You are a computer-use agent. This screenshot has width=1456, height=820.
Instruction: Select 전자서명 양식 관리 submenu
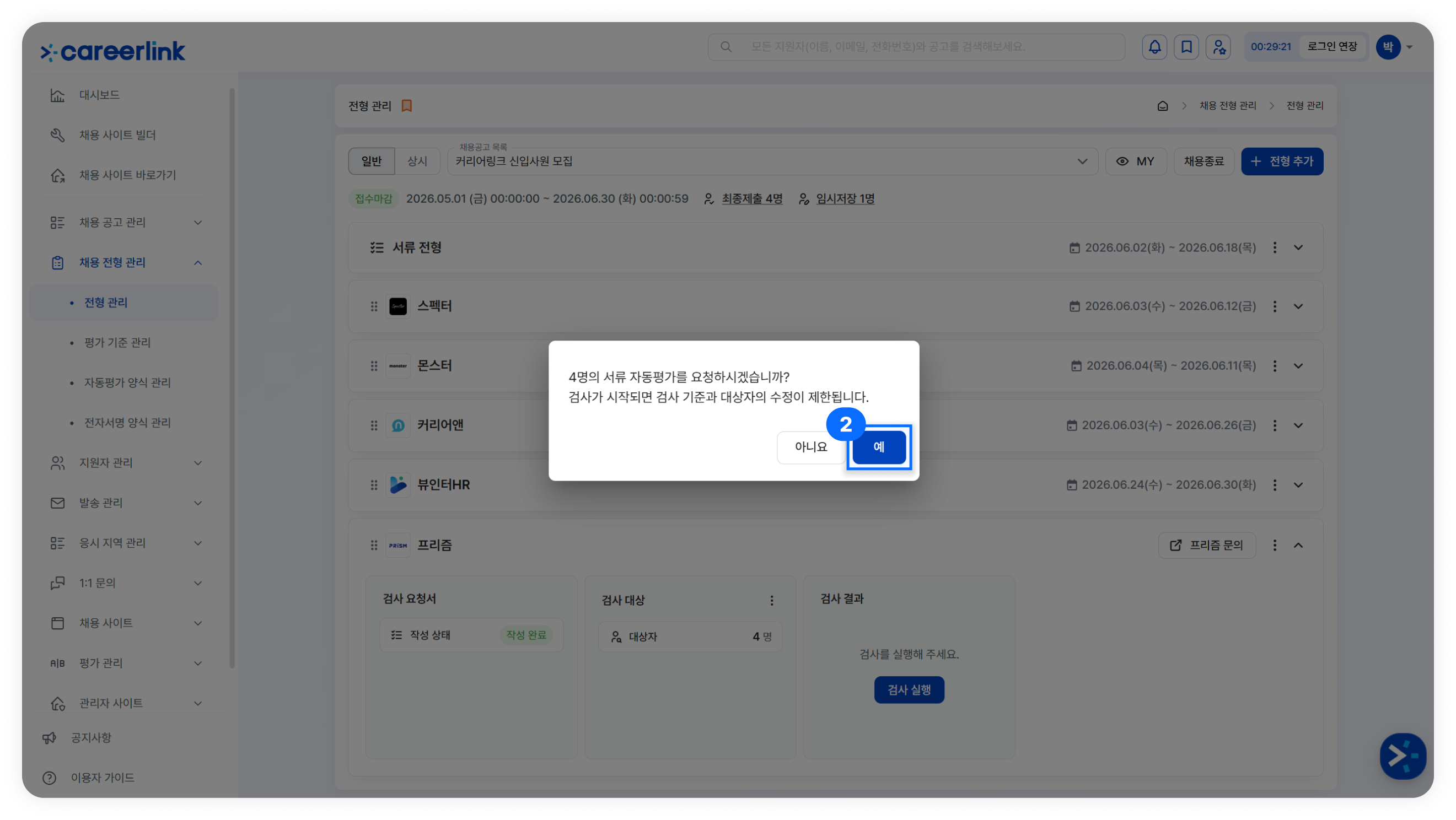click(x=127, y=423)
